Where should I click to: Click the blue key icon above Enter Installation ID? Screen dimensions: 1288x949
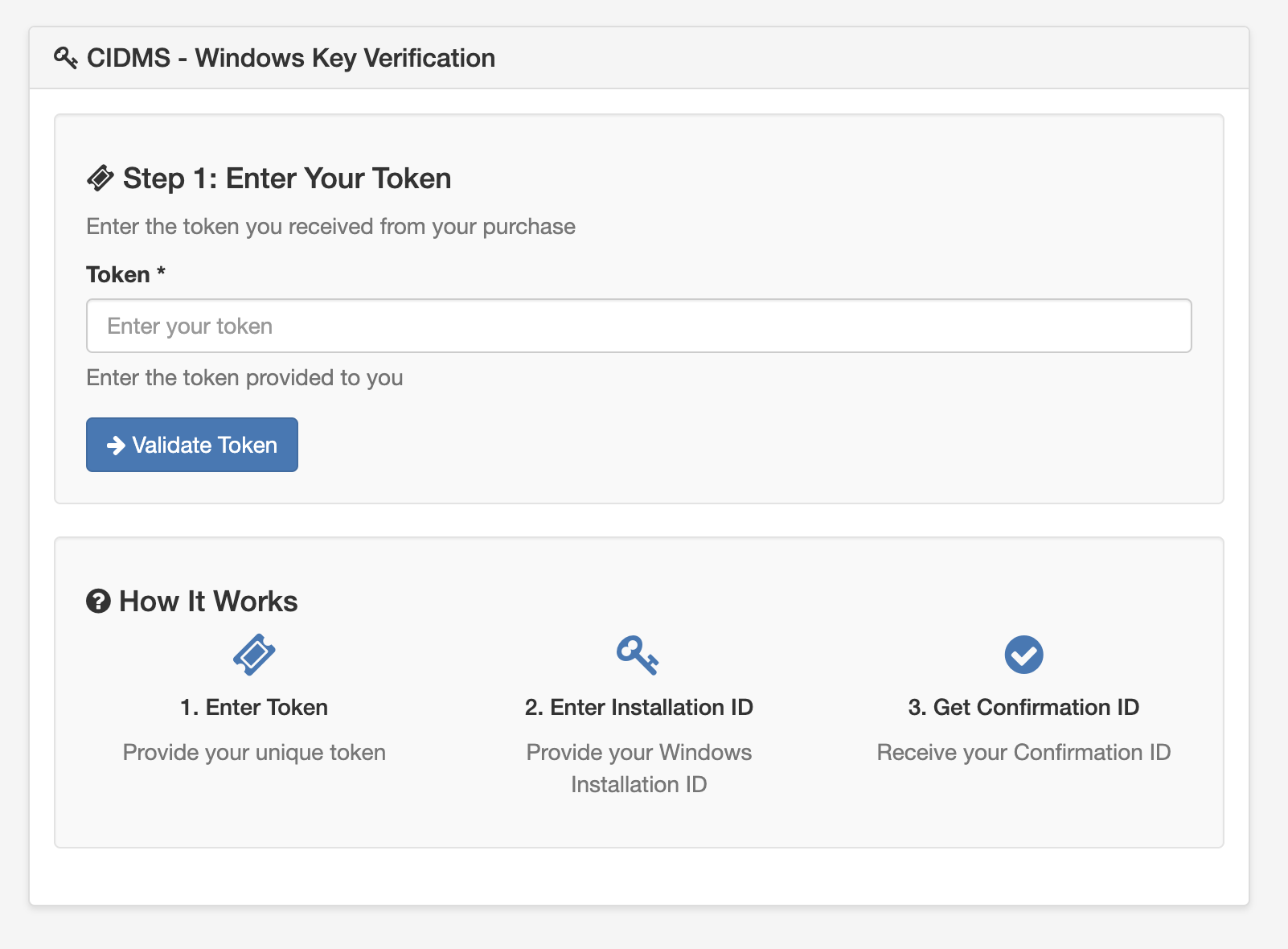(x=638, y=655)
